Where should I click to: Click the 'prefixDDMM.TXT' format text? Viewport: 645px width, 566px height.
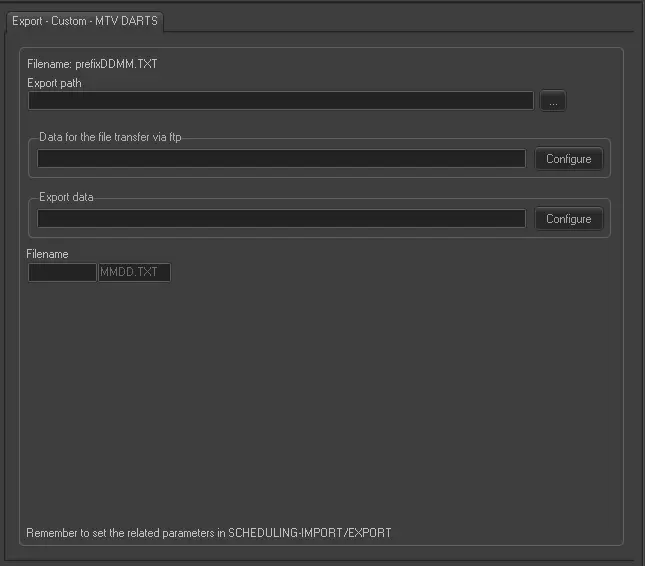point(116,64)
